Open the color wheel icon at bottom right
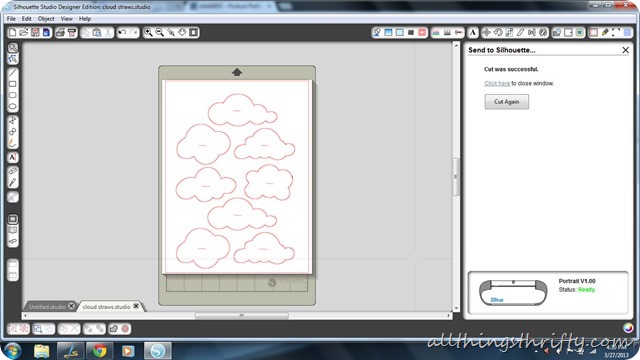Image resolution: width=640 pixels, height=360 pixels. pyautogui.click(x=628, y=328)
